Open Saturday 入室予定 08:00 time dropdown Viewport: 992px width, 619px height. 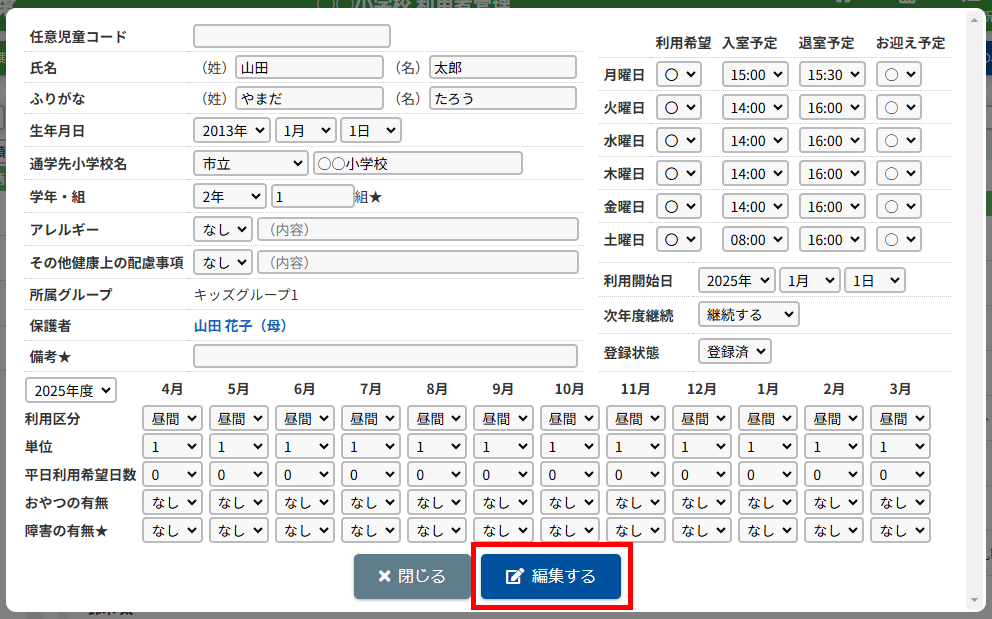(x=755, y=240)
